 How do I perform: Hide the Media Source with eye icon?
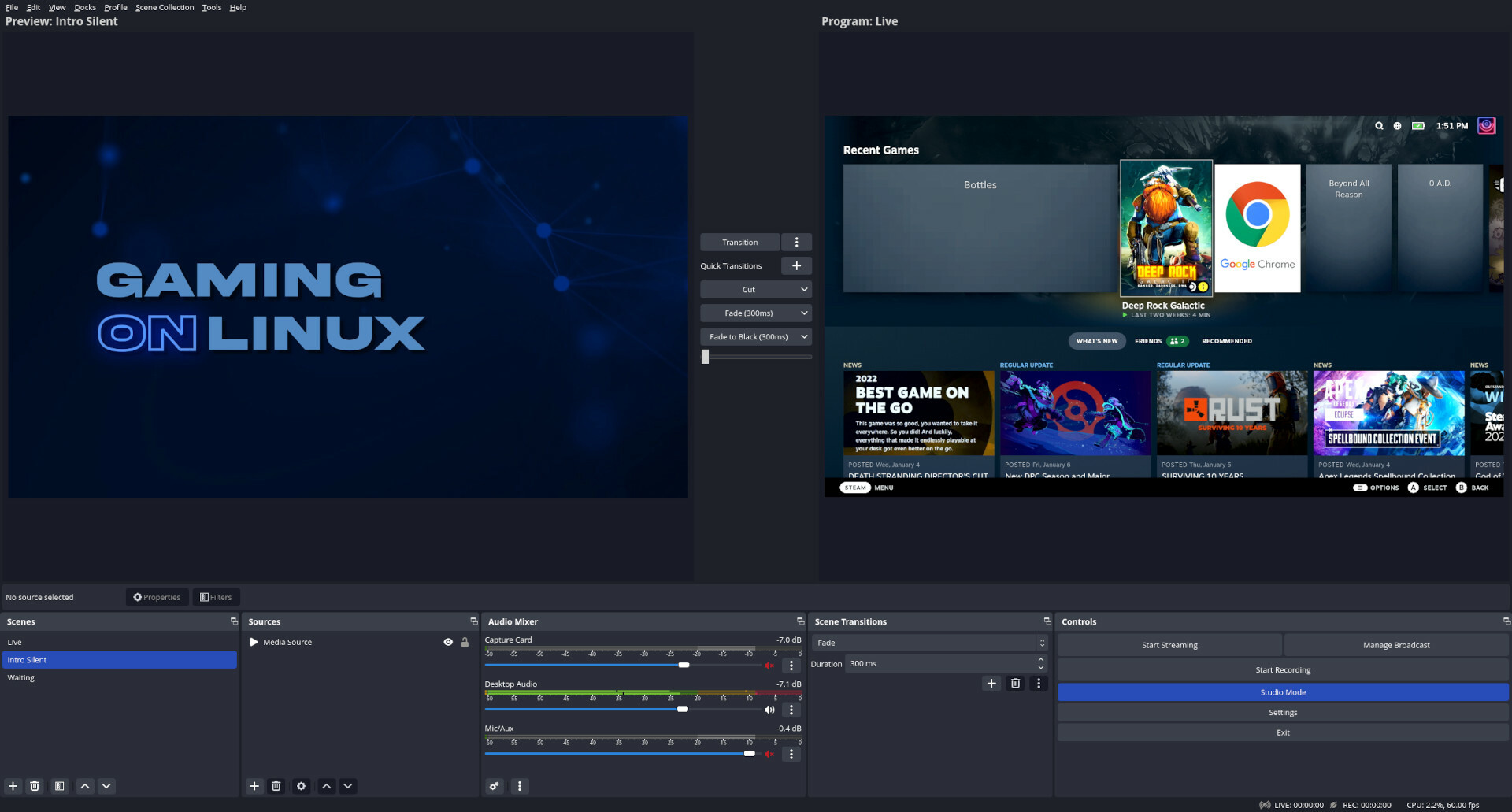448,643
